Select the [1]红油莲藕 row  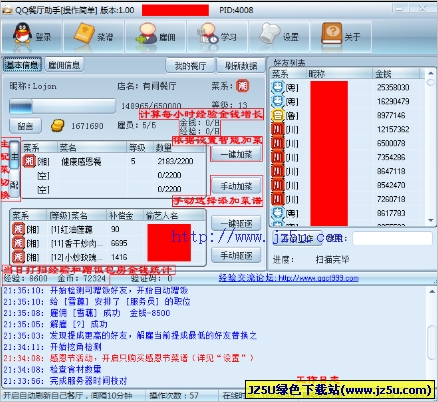coord(108,229)
